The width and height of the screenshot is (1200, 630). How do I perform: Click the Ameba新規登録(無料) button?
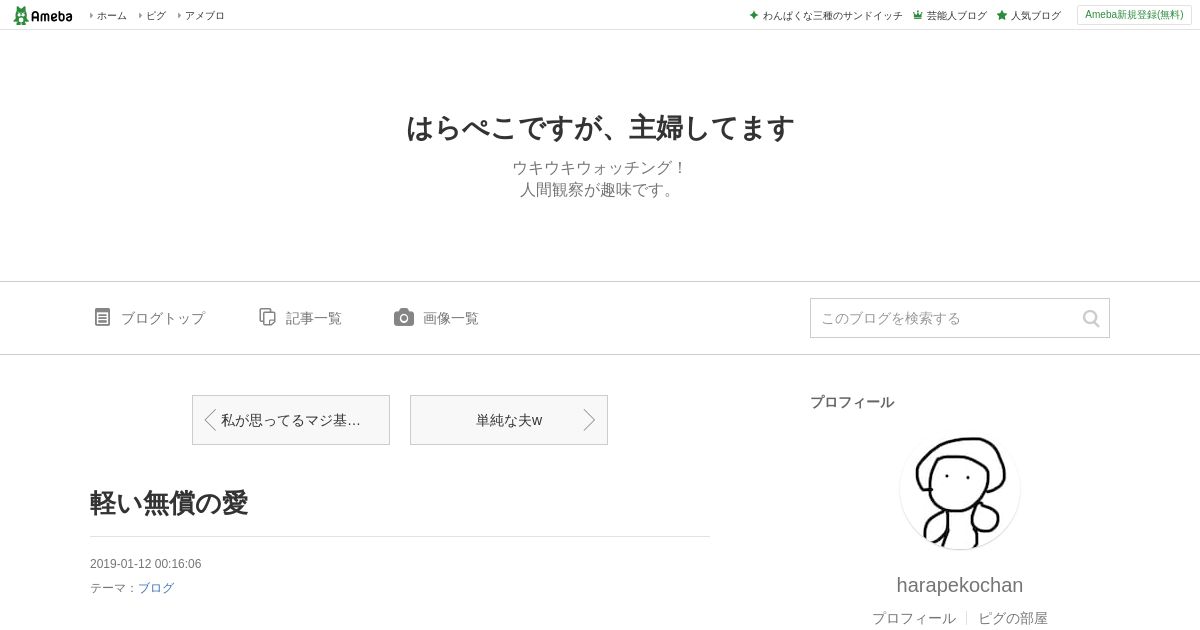click(1134, 15)
